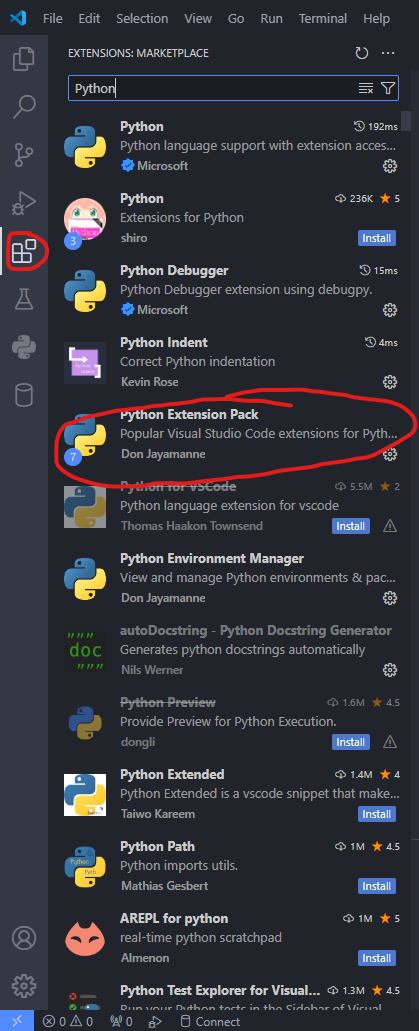Open the Explorer view in activity bar
Screen dimensions: 419x1031
click(24, 60)
